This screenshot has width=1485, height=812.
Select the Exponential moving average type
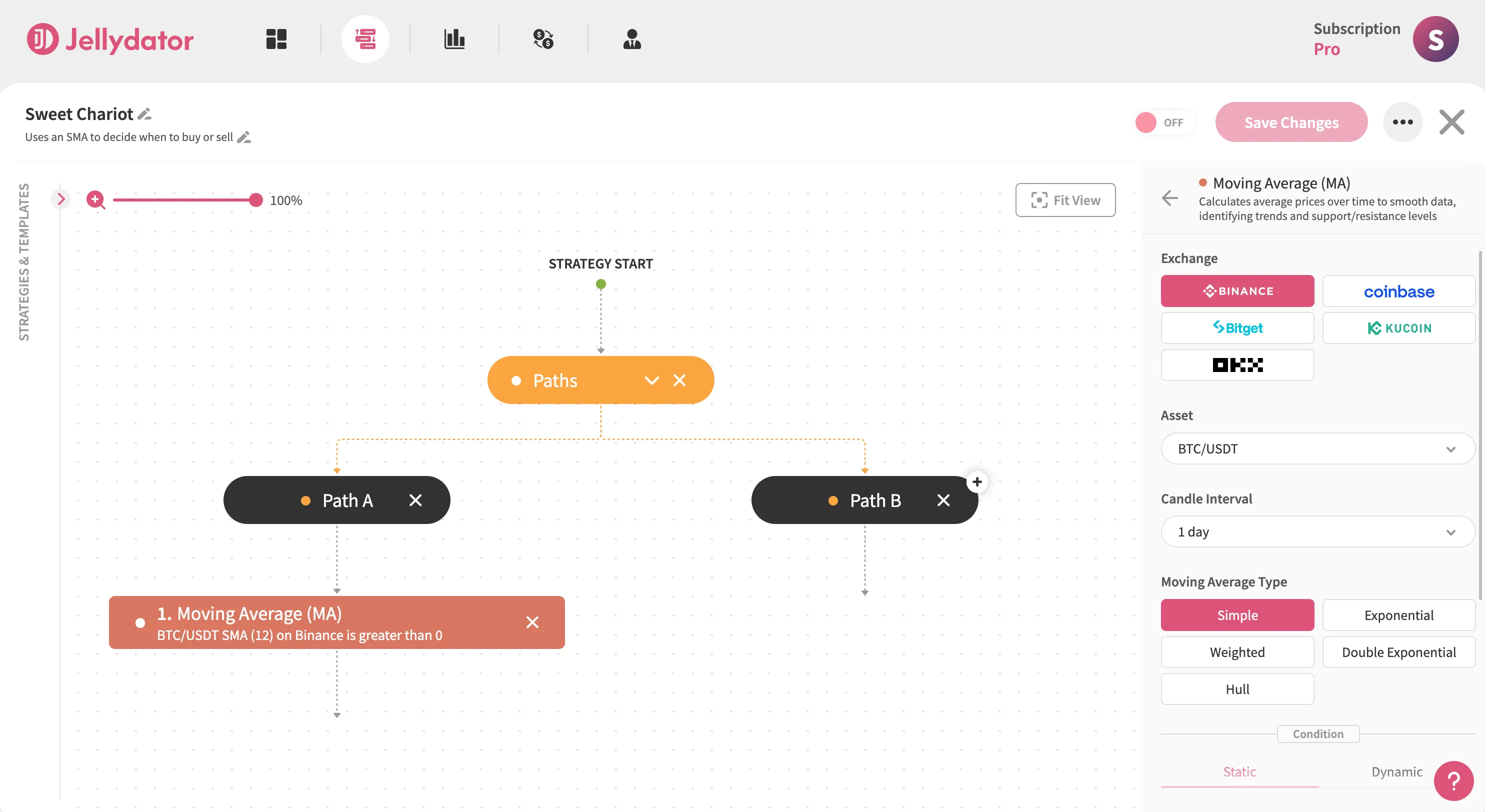(1398, 614)
